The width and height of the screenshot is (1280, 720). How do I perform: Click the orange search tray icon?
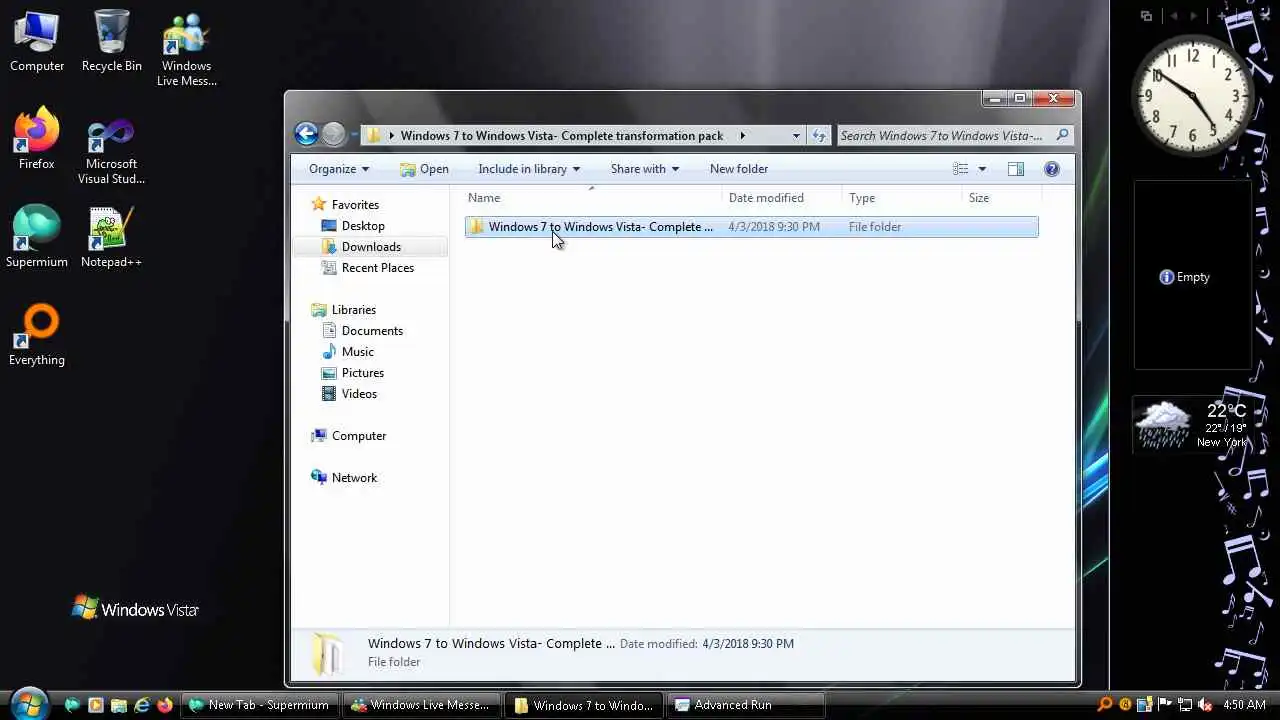click(x=1105, y=705)
